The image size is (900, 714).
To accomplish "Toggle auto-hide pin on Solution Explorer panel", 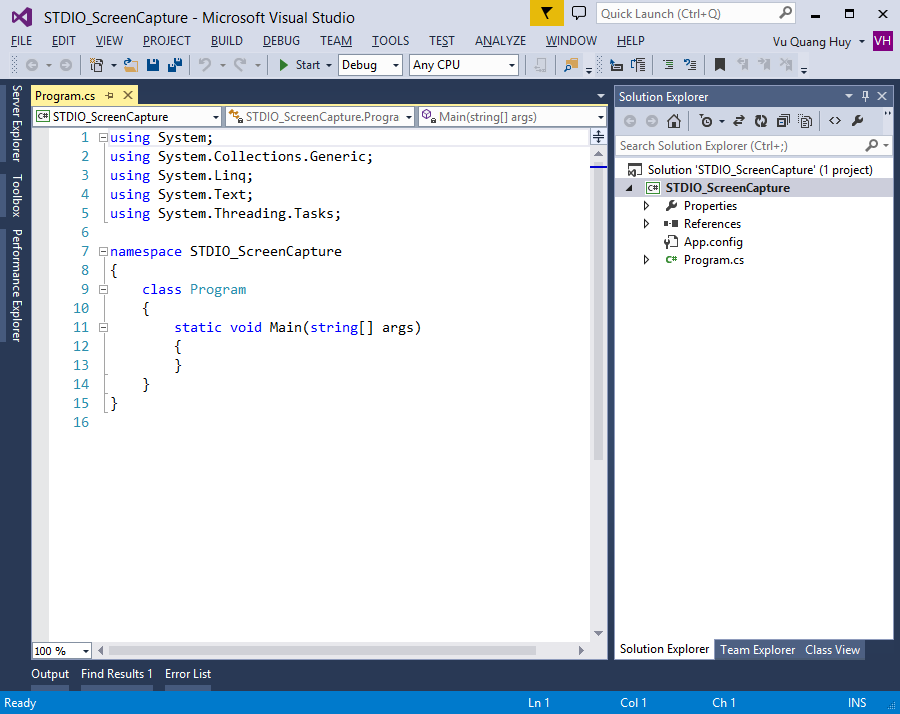I will tap(865, 96).
